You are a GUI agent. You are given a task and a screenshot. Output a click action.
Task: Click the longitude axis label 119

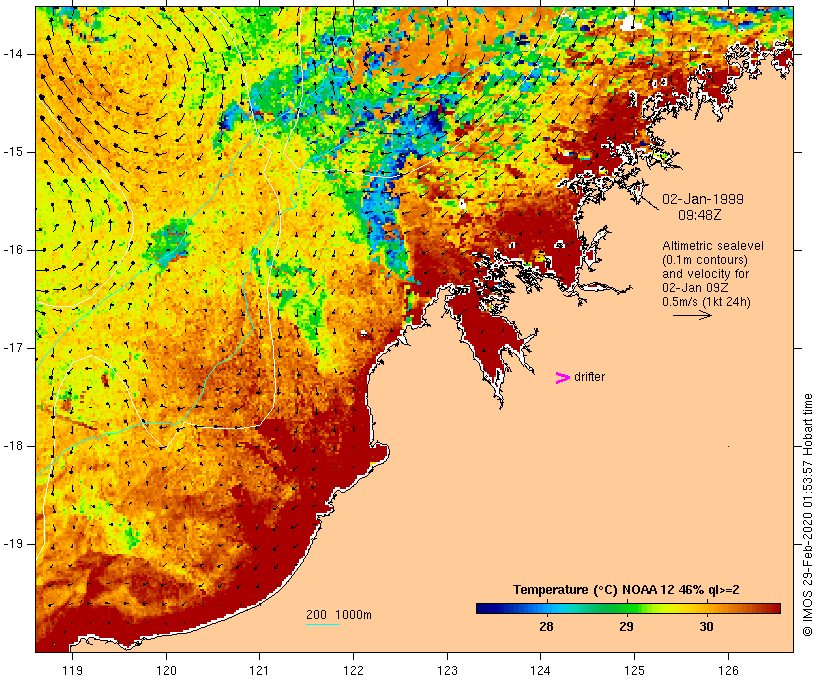tap(72, 670)
